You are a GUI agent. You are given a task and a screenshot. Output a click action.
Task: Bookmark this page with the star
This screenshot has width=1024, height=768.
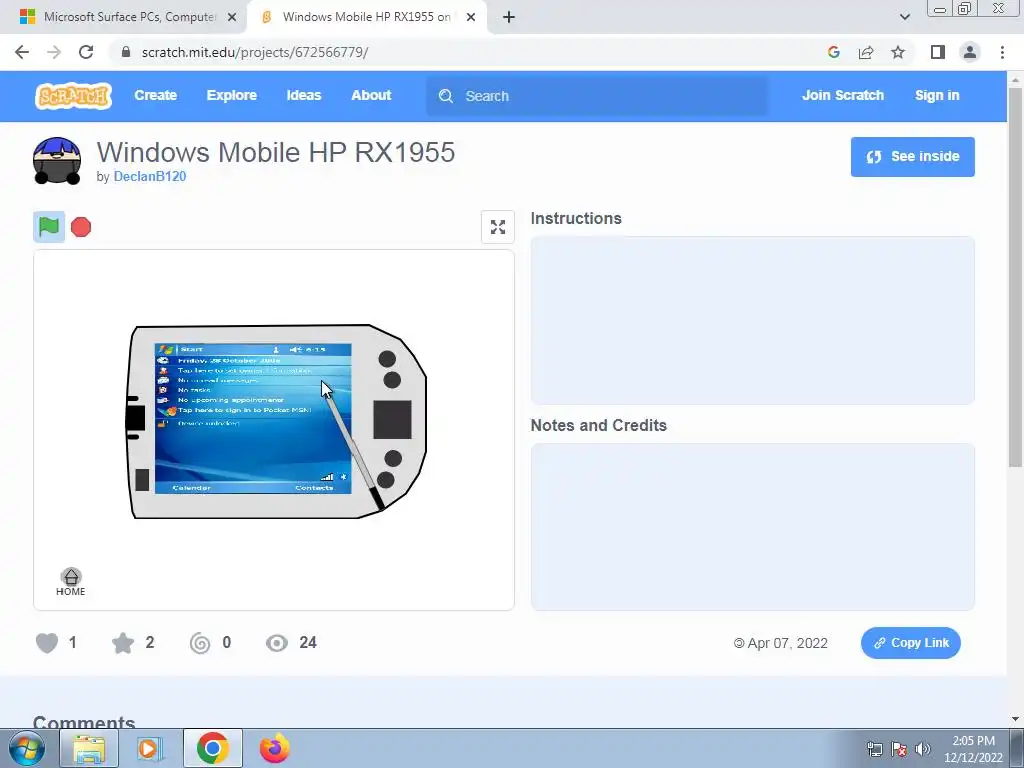pos(898,52)
